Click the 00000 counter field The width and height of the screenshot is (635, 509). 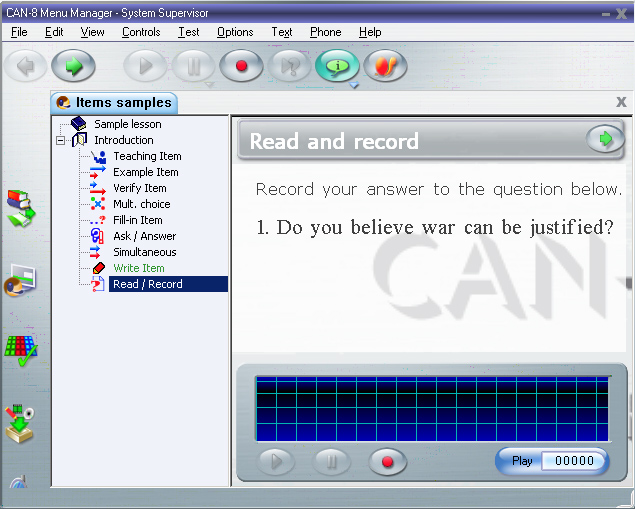tap(573, 461)
